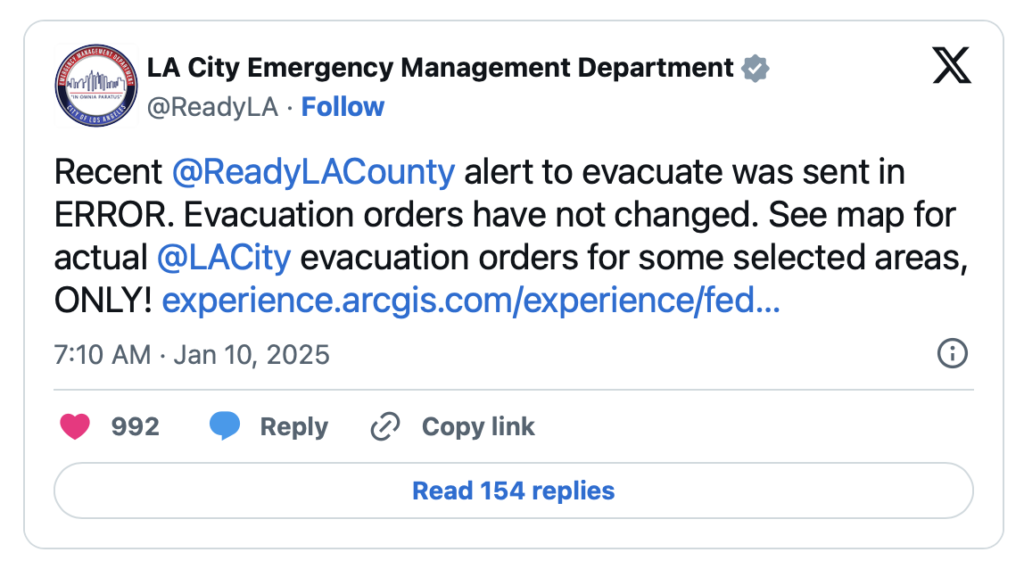The image size is (1024, 569).
Task: Click the Reply text label
Action: click(293, 427)
